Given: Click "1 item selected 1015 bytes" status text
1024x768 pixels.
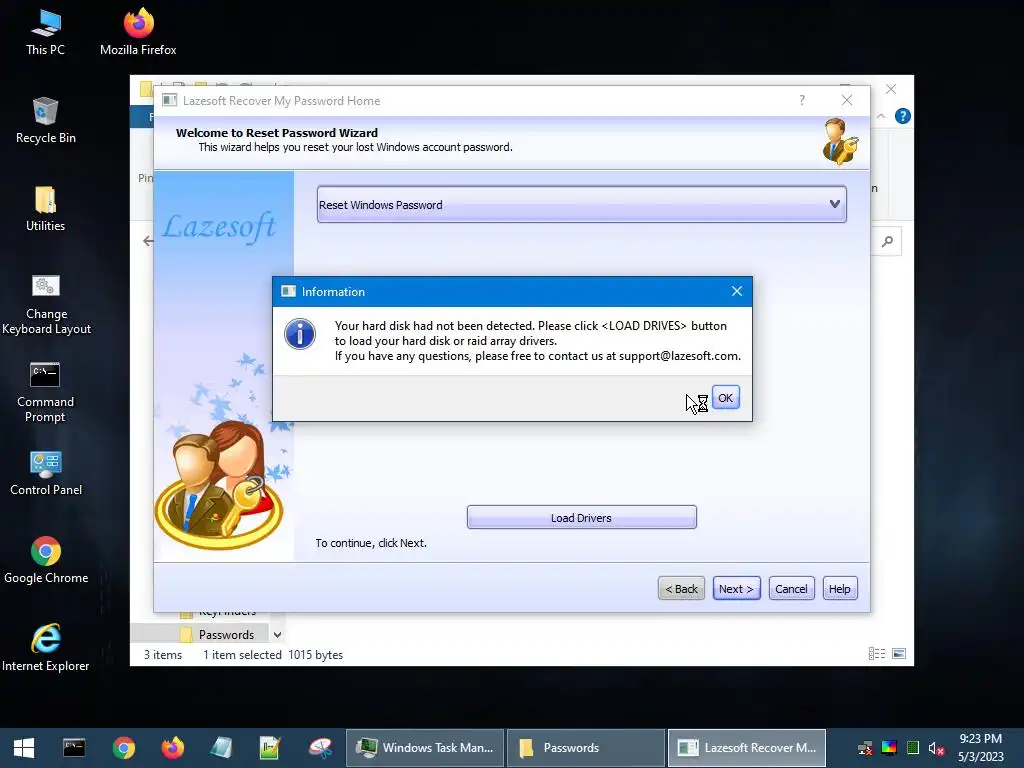Looking at the screenshot, I should (x=273, y=654).
